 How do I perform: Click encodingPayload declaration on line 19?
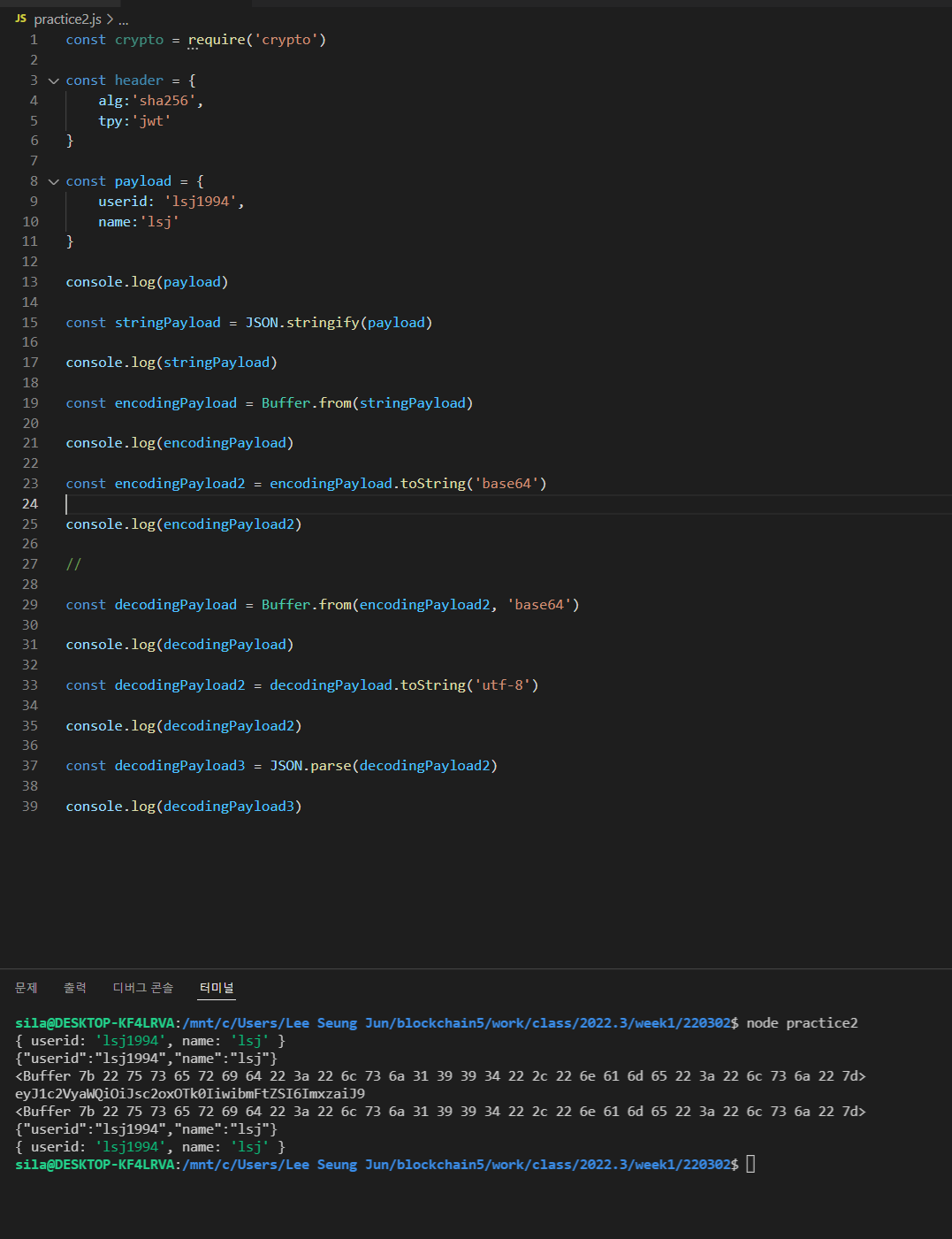pyautogui.click(x=176, y=403)
